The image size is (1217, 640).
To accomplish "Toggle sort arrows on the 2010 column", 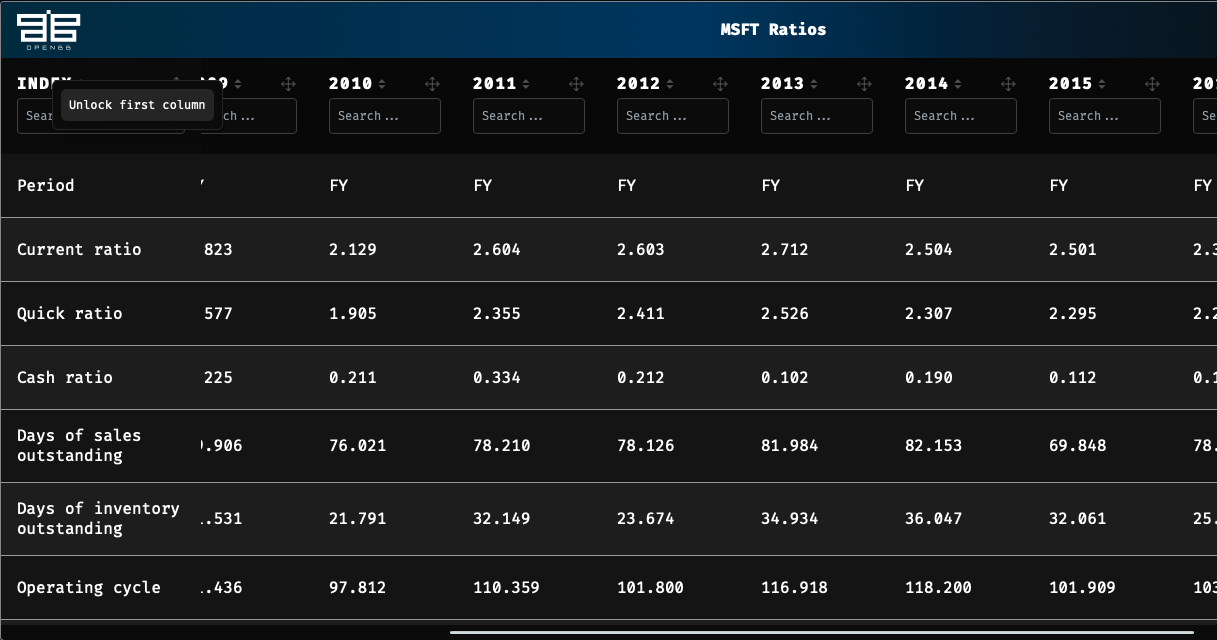I will click(382, 84).
